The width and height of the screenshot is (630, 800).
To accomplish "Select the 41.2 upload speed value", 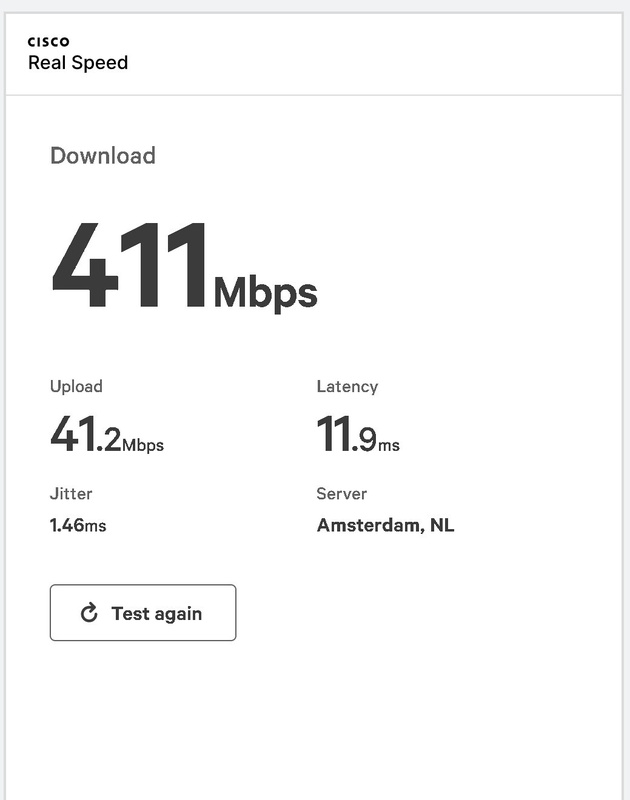I will pyautogui.click(x=86, y=434).
